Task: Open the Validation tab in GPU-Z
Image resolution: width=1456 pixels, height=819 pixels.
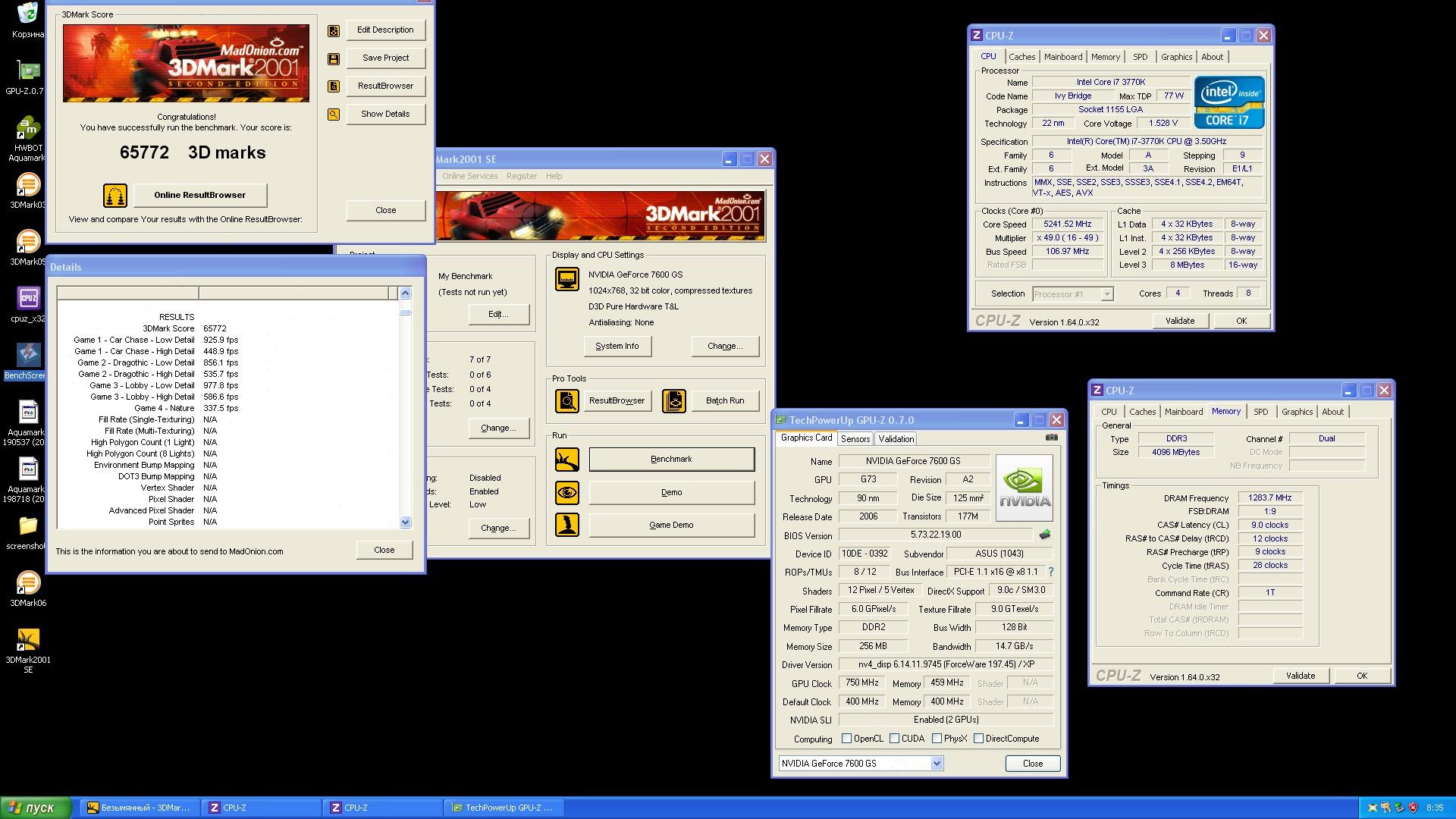Action: point(896,439)
